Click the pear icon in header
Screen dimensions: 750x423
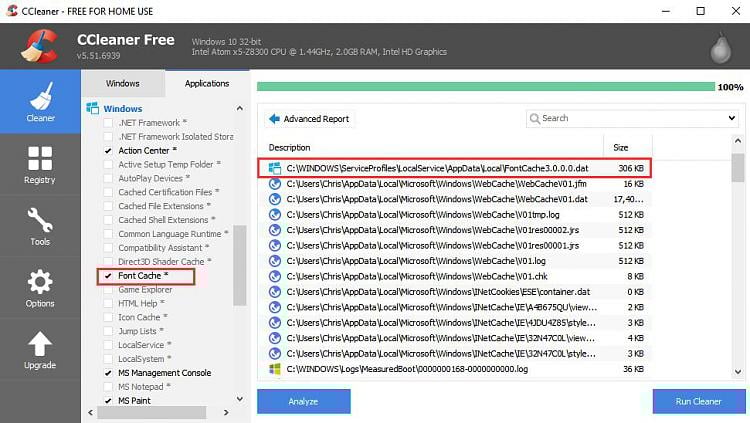[720, 48]
